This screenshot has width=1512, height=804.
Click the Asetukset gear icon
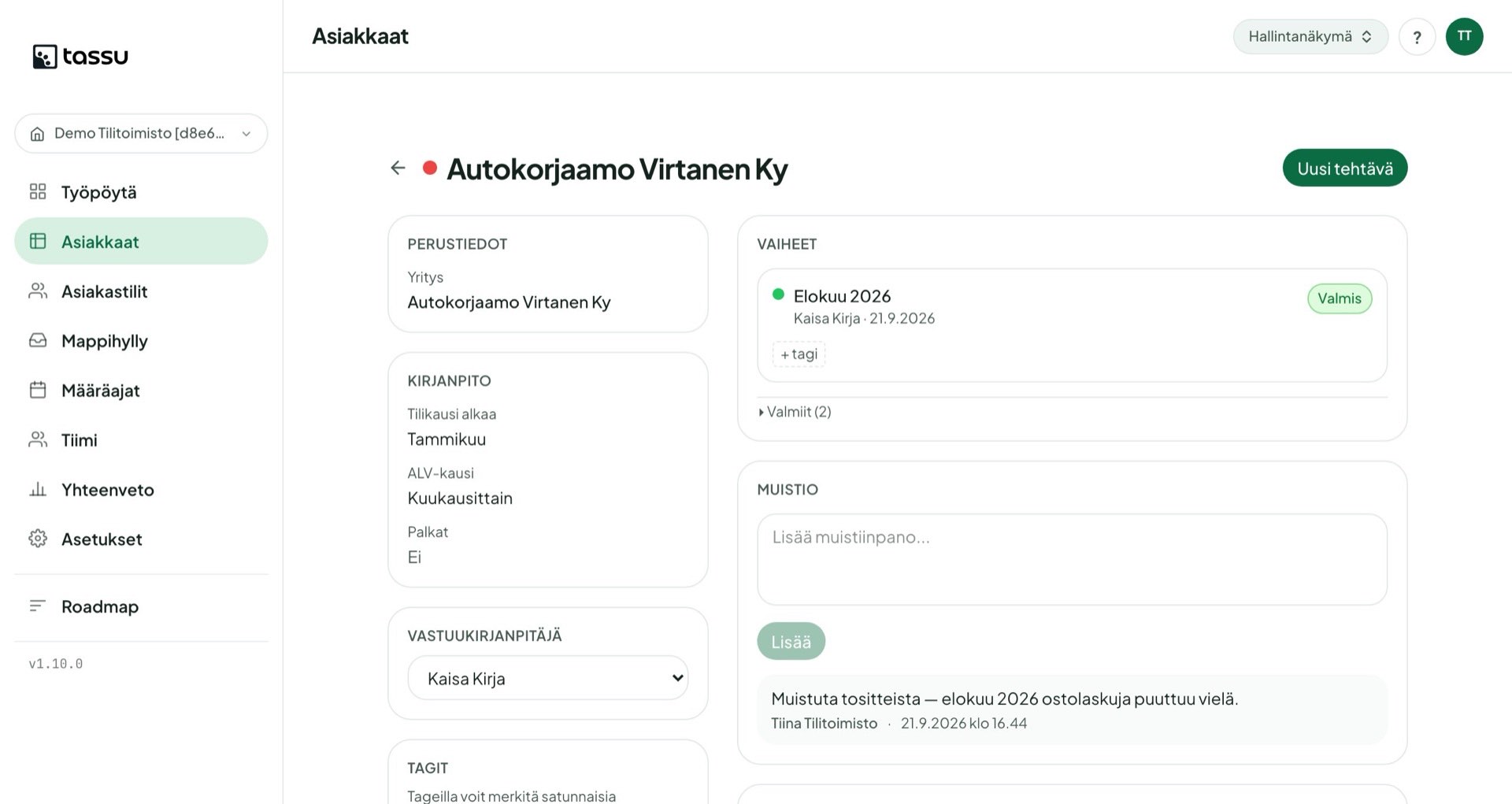pyautogui.click(x=38, y=539)
